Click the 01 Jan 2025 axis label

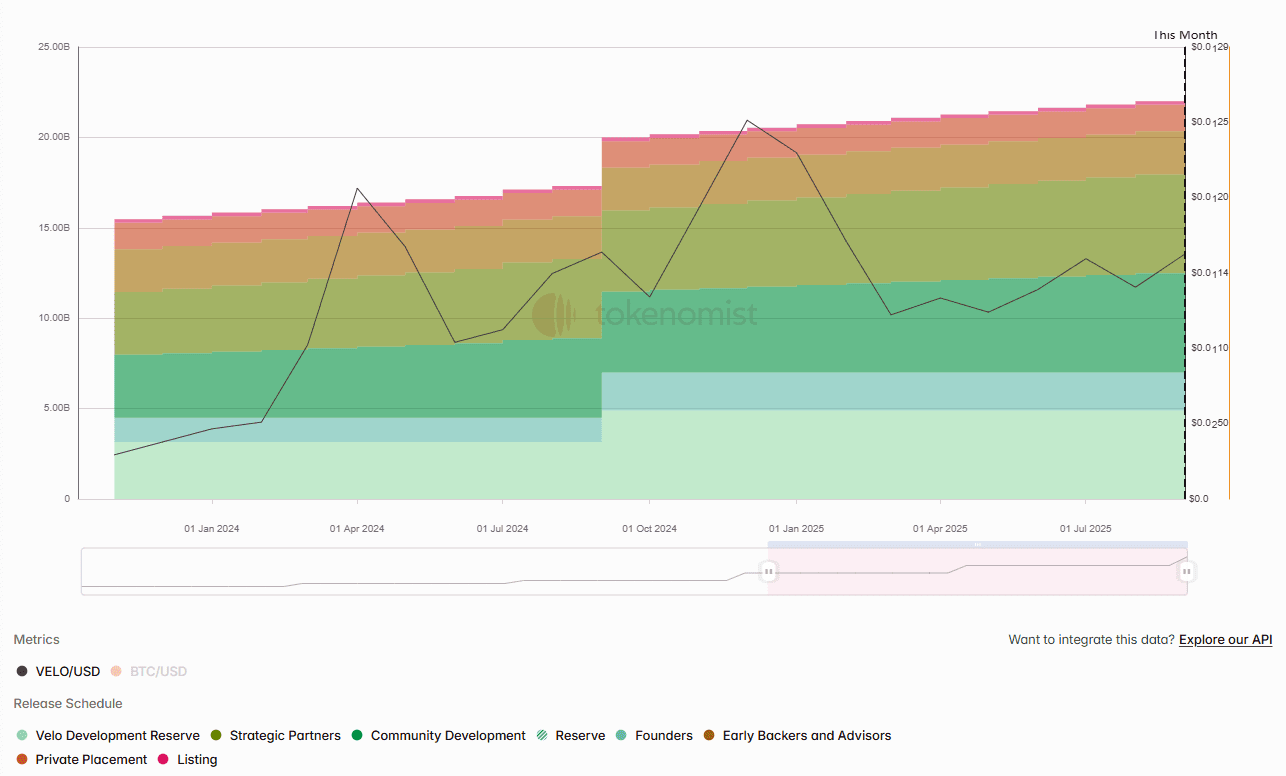[x=796, y=528]
